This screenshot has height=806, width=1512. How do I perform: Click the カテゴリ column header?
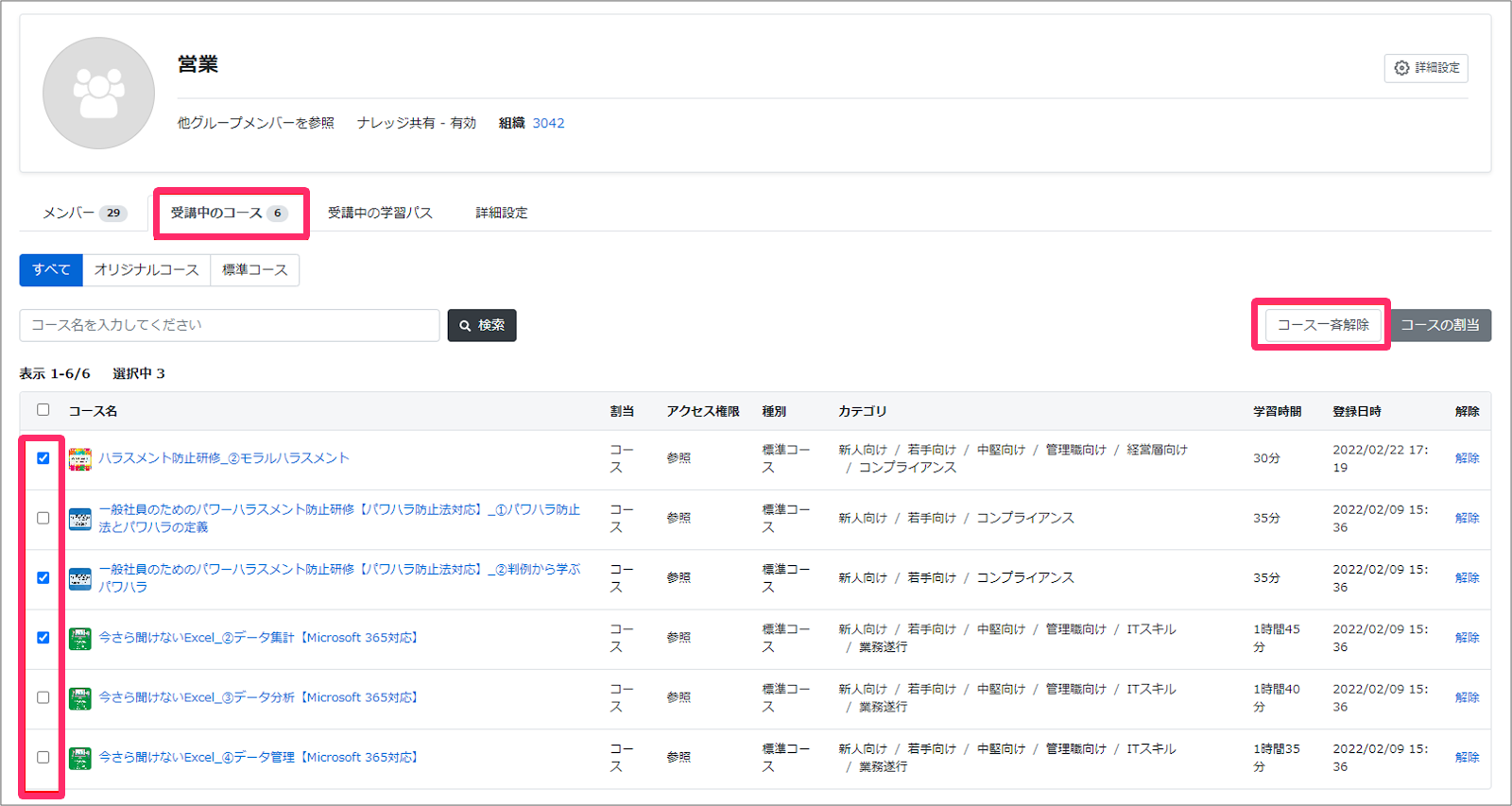click(862, 411)
